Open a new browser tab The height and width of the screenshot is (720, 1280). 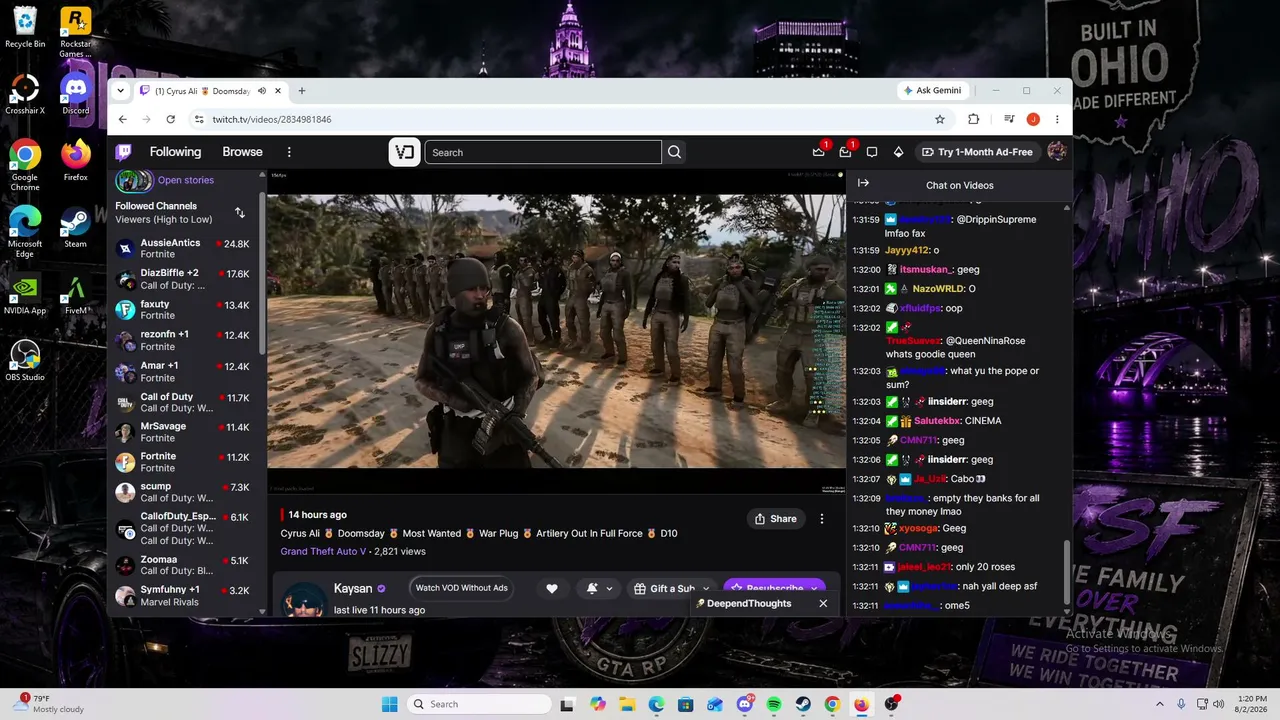pyautogui.click(x=302, y=91)
